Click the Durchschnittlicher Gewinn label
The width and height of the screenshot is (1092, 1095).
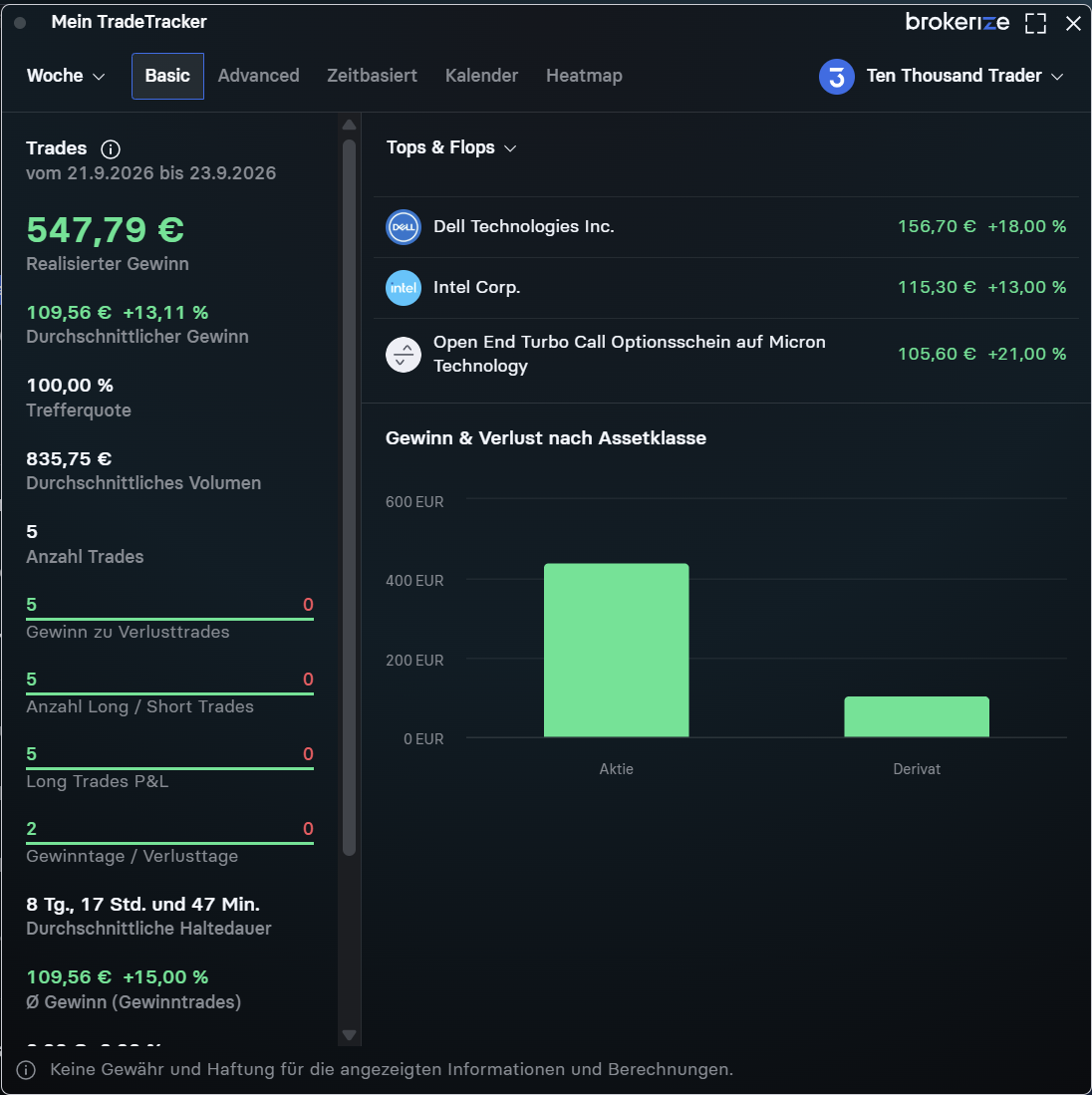[x=137, y=337]
